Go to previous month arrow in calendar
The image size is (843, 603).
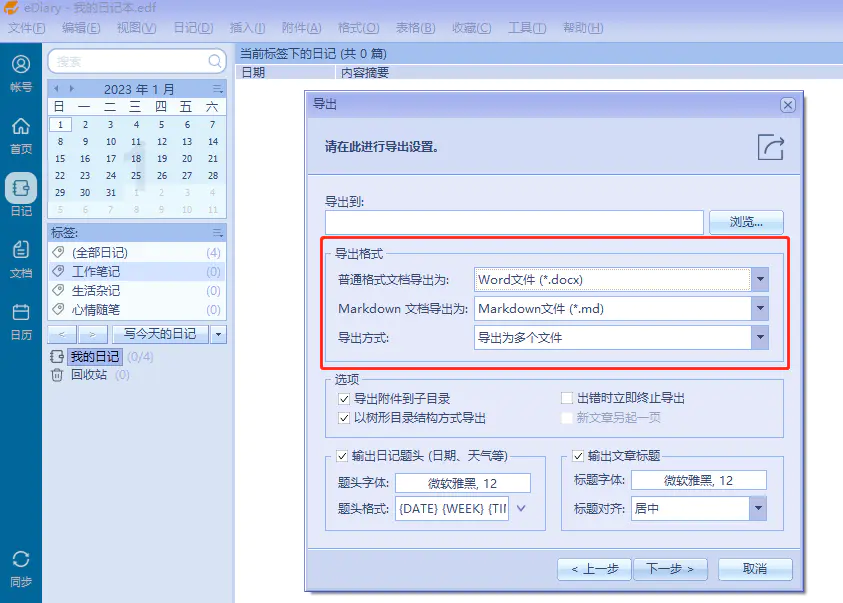[x=57, y=89]
